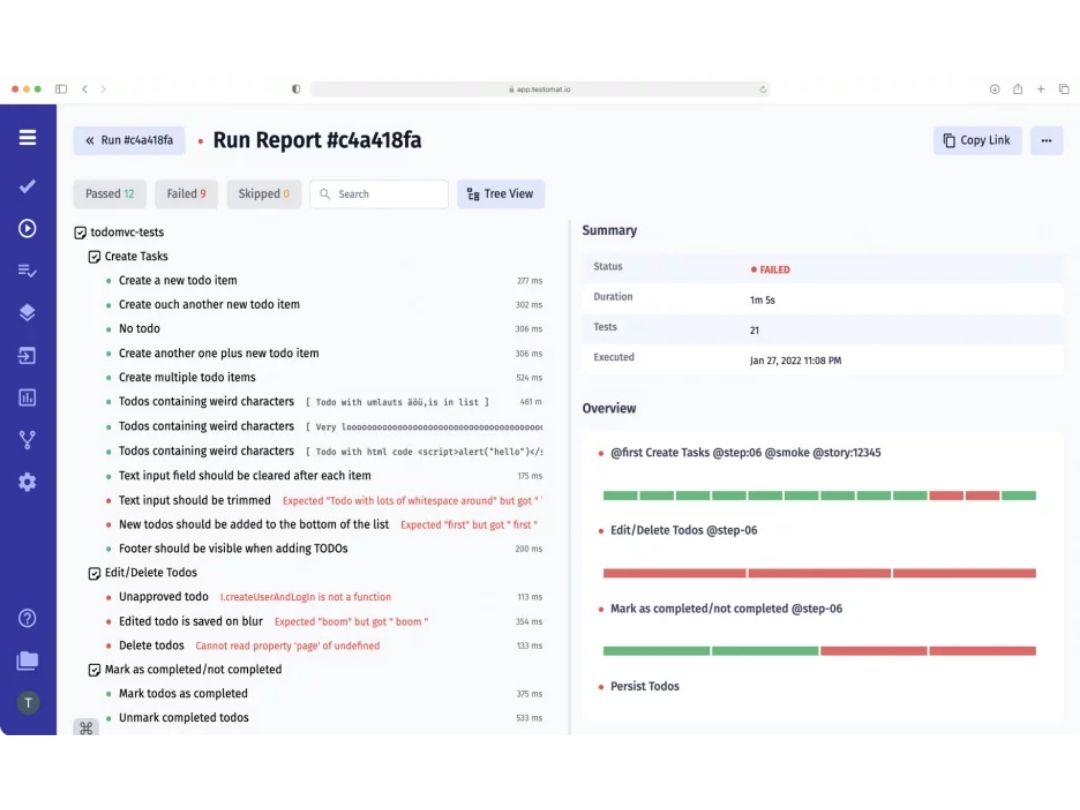The width and height of the screenshot is (1080, 810).
Task: Open the import arrow icon in the sidebar
Action: tap(28, 355)
